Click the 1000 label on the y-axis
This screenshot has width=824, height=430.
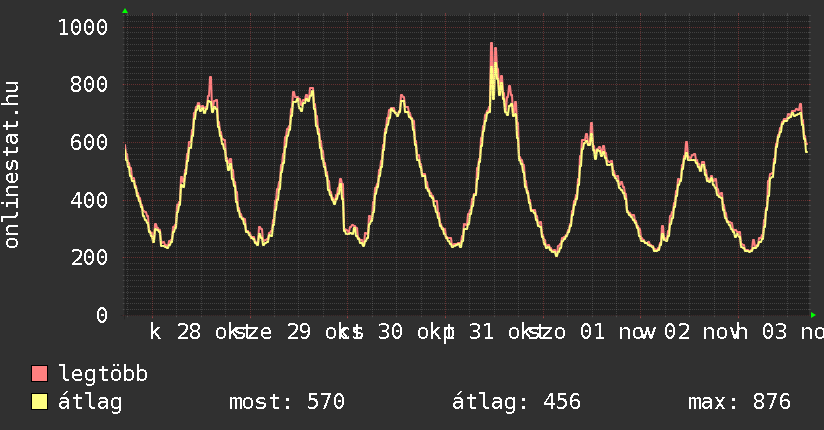[82, 27]
